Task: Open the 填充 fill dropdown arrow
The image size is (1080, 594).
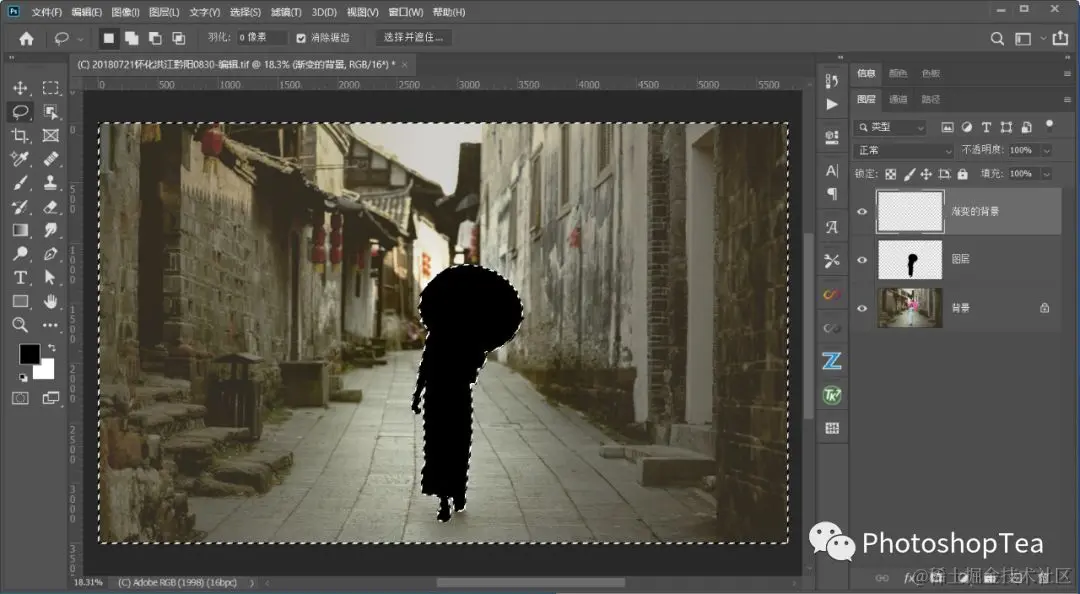Action: coord(1047,174)
